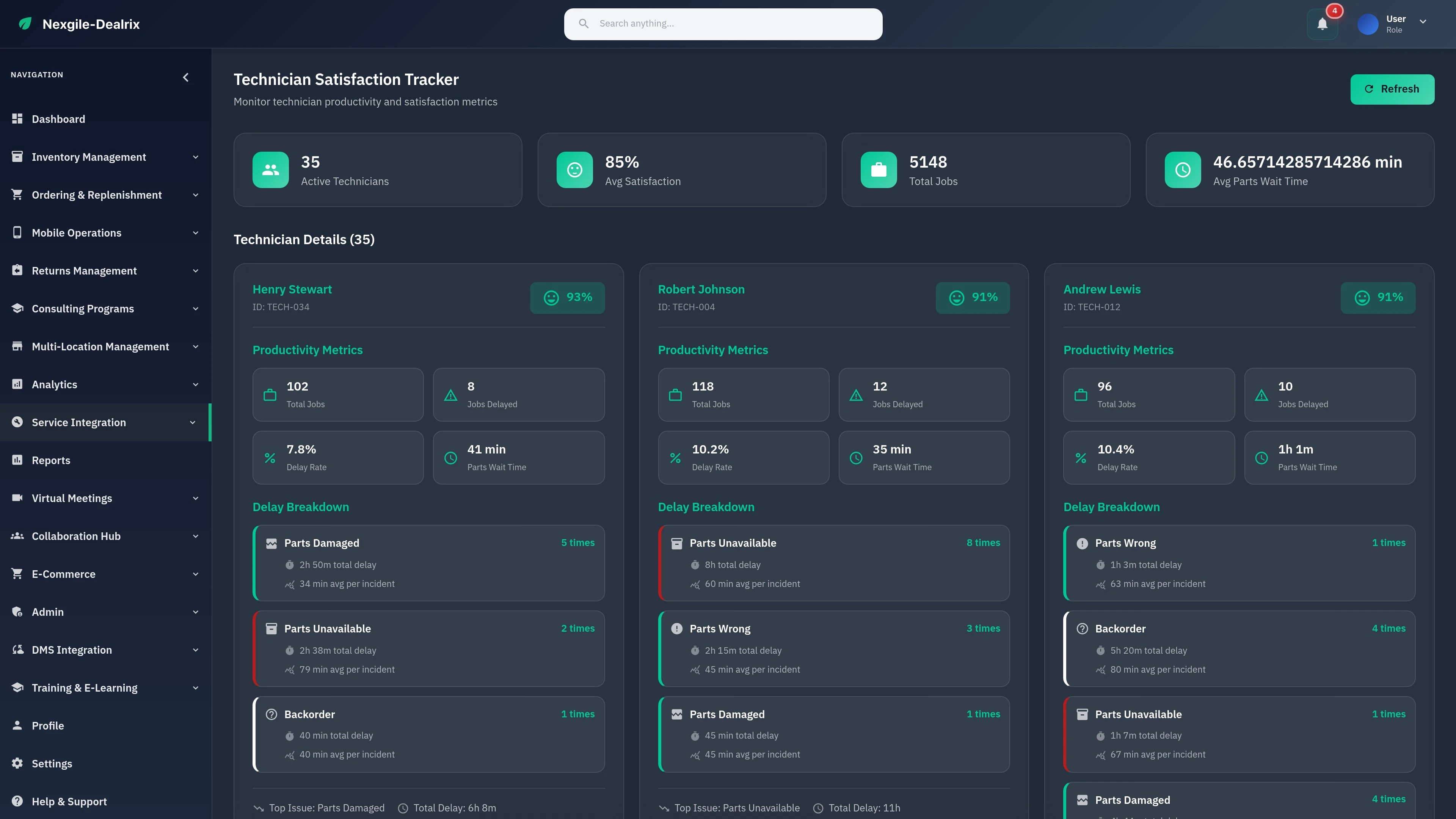Click the Refresh button
The image size is (1456, 819).
[x=1392, y=89]
